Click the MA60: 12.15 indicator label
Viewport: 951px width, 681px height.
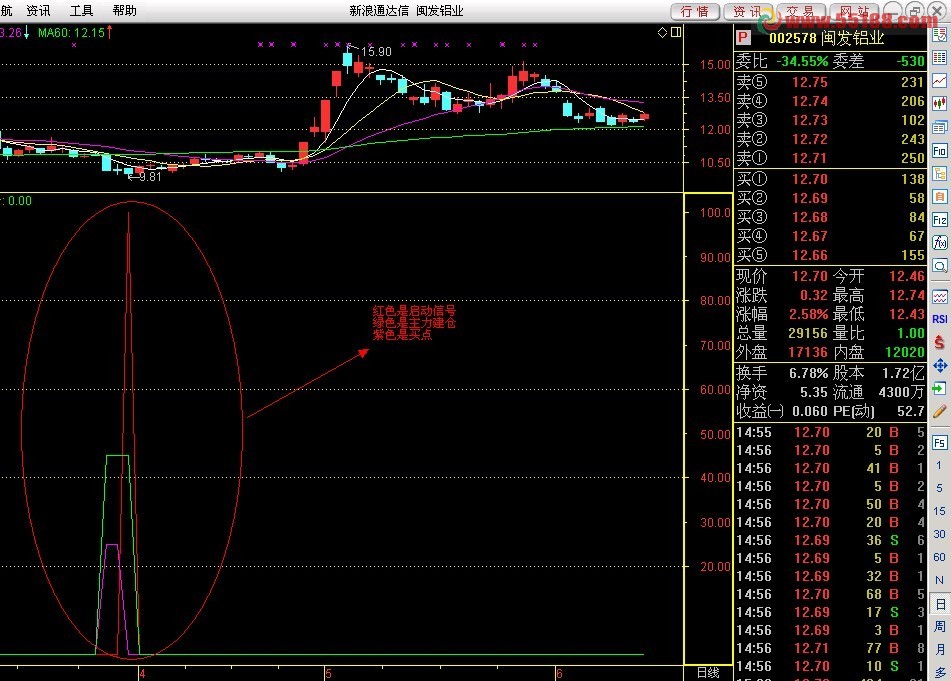(x=75, y=33)
